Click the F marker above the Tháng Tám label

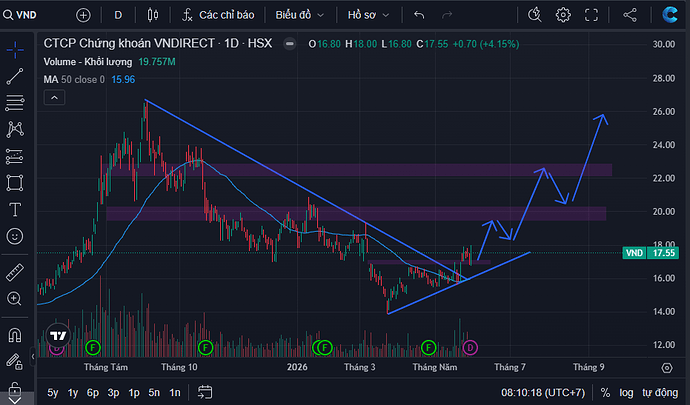[93, 348]
